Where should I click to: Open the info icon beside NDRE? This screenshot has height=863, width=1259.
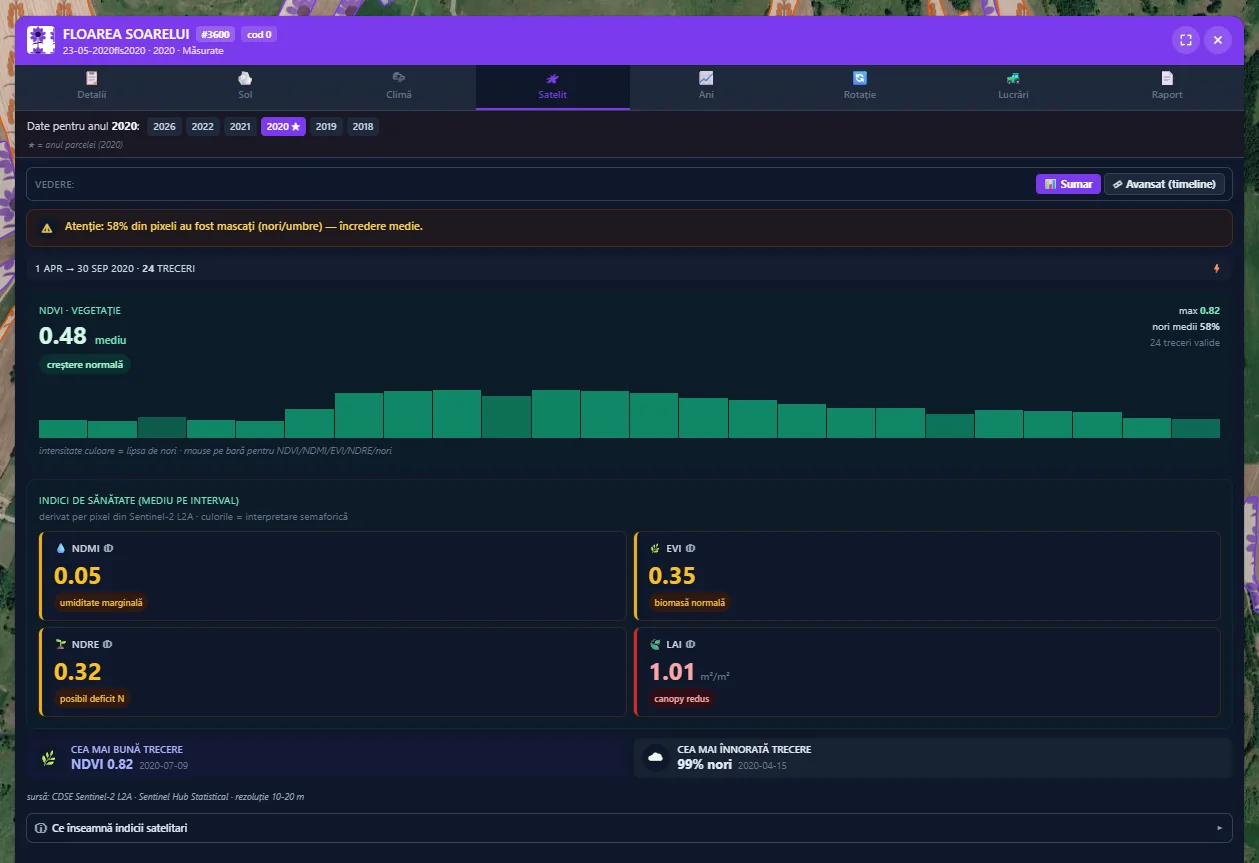point(108,644)
